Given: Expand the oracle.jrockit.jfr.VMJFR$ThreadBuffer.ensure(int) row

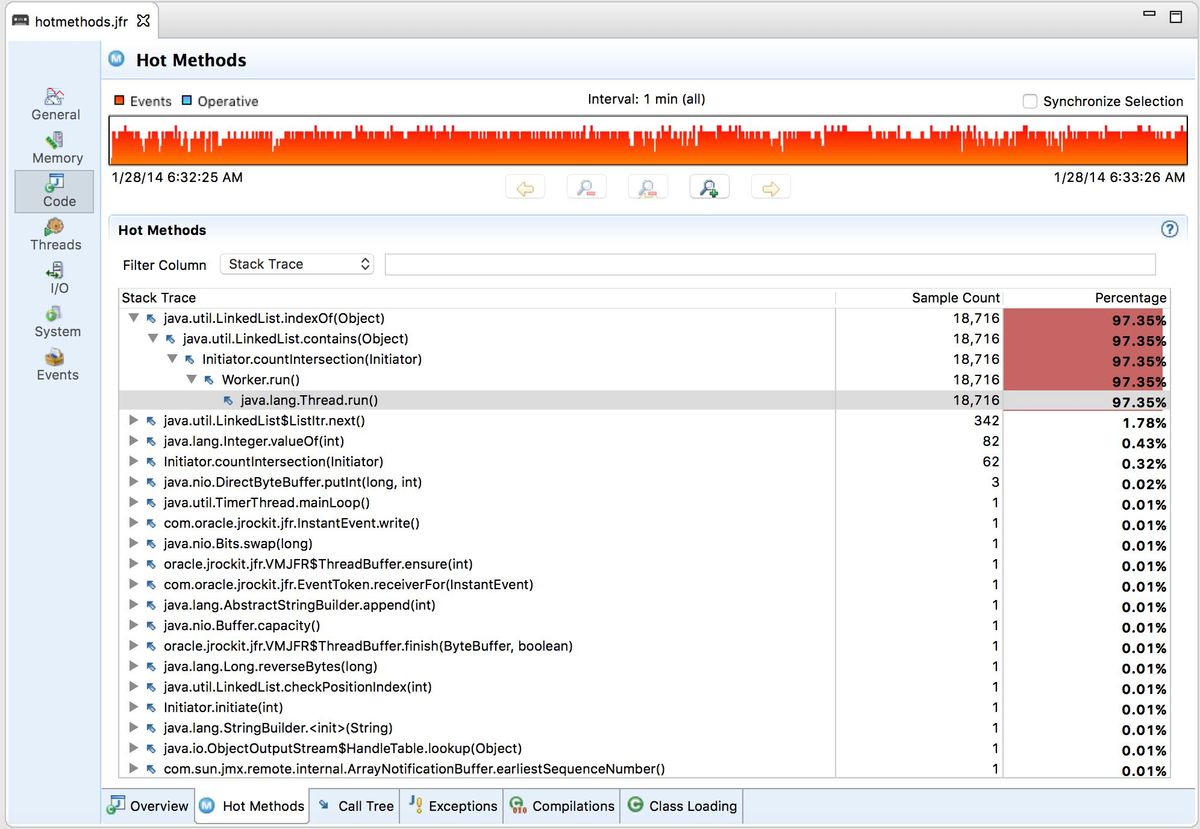Looking at the screenshot, I should 133,564.
